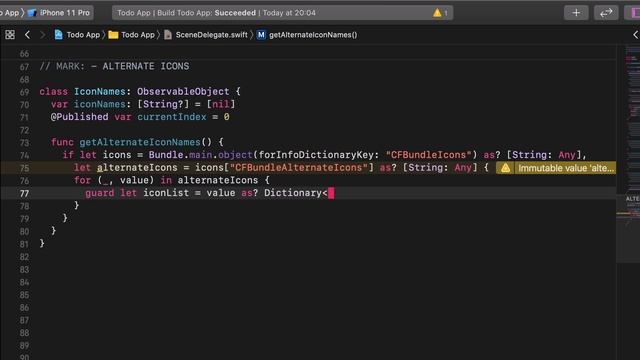The height and width of the screenshot is (360, 640).
Task: Select the iPhone 11 Pro destination
Action: coord(64,13)
